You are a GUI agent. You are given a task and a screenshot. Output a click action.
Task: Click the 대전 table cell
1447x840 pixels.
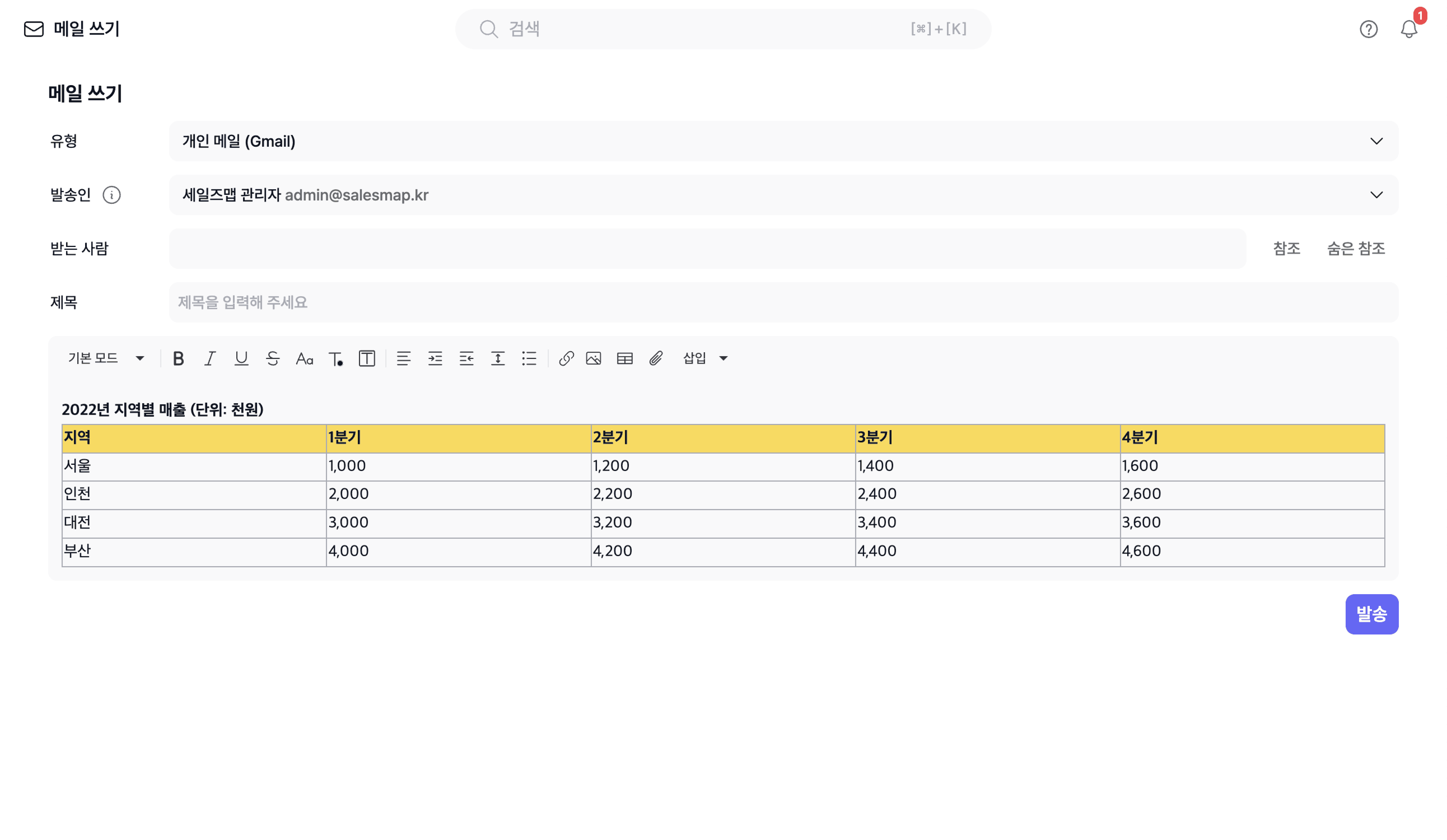click(194, 524)
